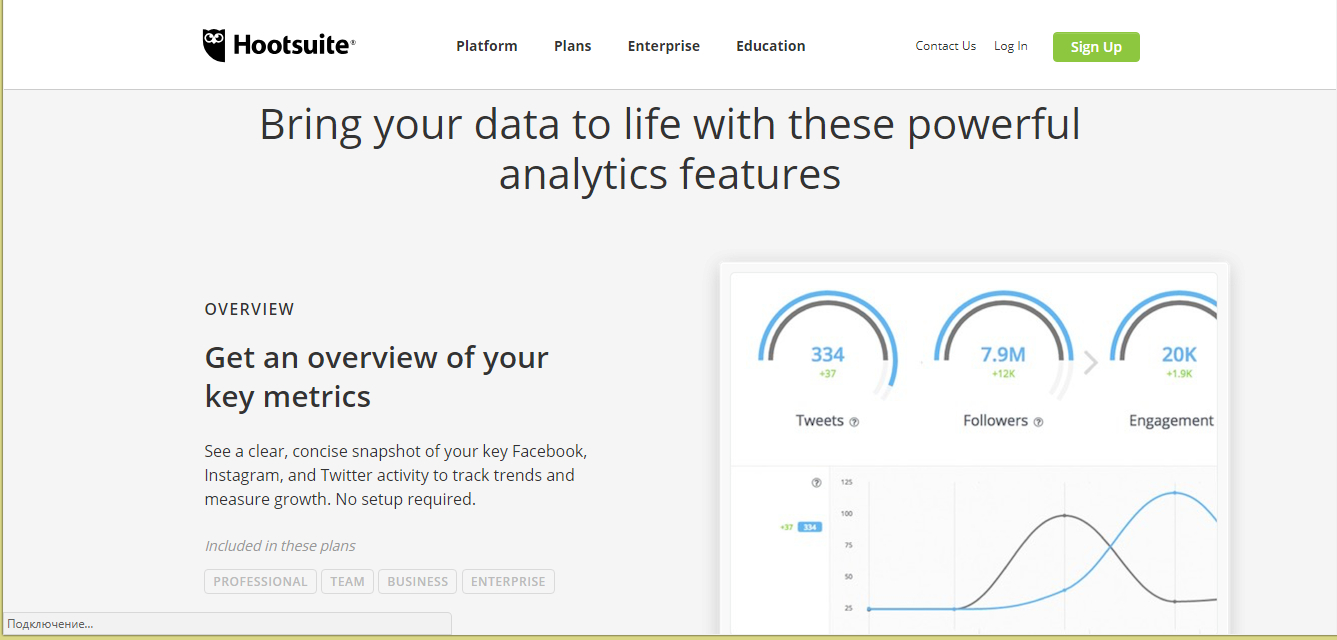
Task: Click the Contact Us link
Action: (945, 46)
